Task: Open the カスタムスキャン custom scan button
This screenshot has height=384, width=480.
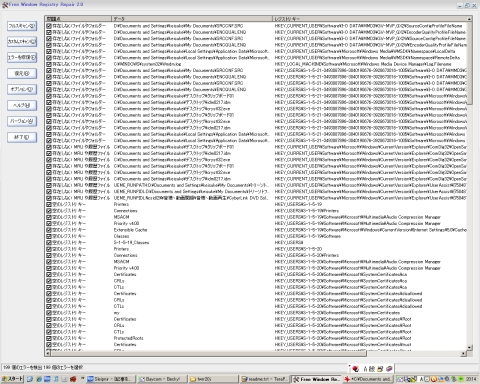Action: 22,42
